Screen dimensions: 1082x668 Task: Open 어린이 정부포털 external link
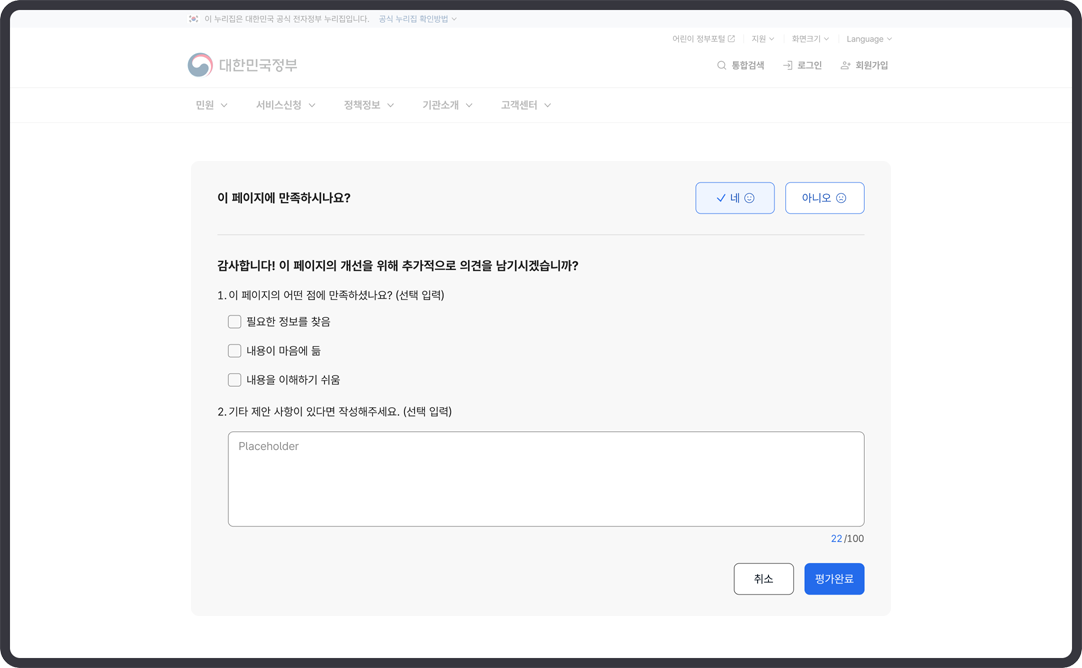(x=703, y=39)
